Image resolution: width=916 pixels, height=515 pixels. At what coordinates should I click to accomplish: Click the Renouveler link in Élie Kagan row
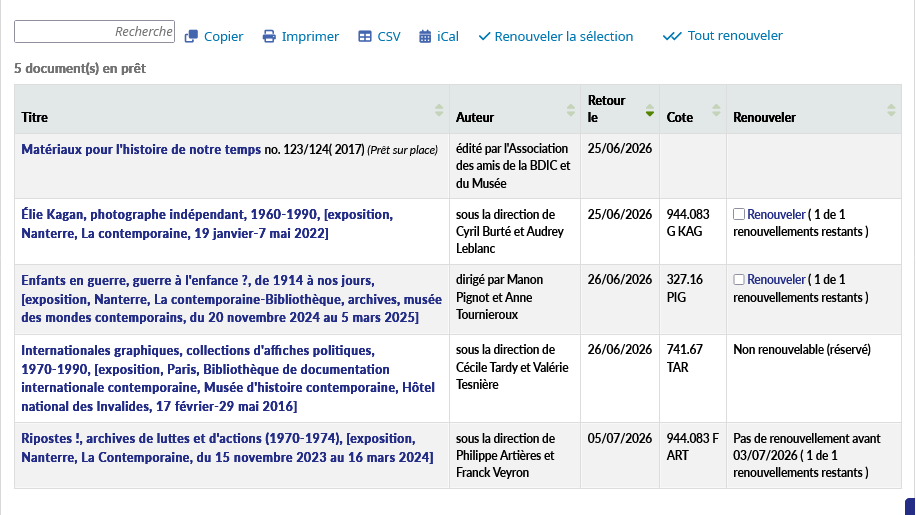pos(776,214)
